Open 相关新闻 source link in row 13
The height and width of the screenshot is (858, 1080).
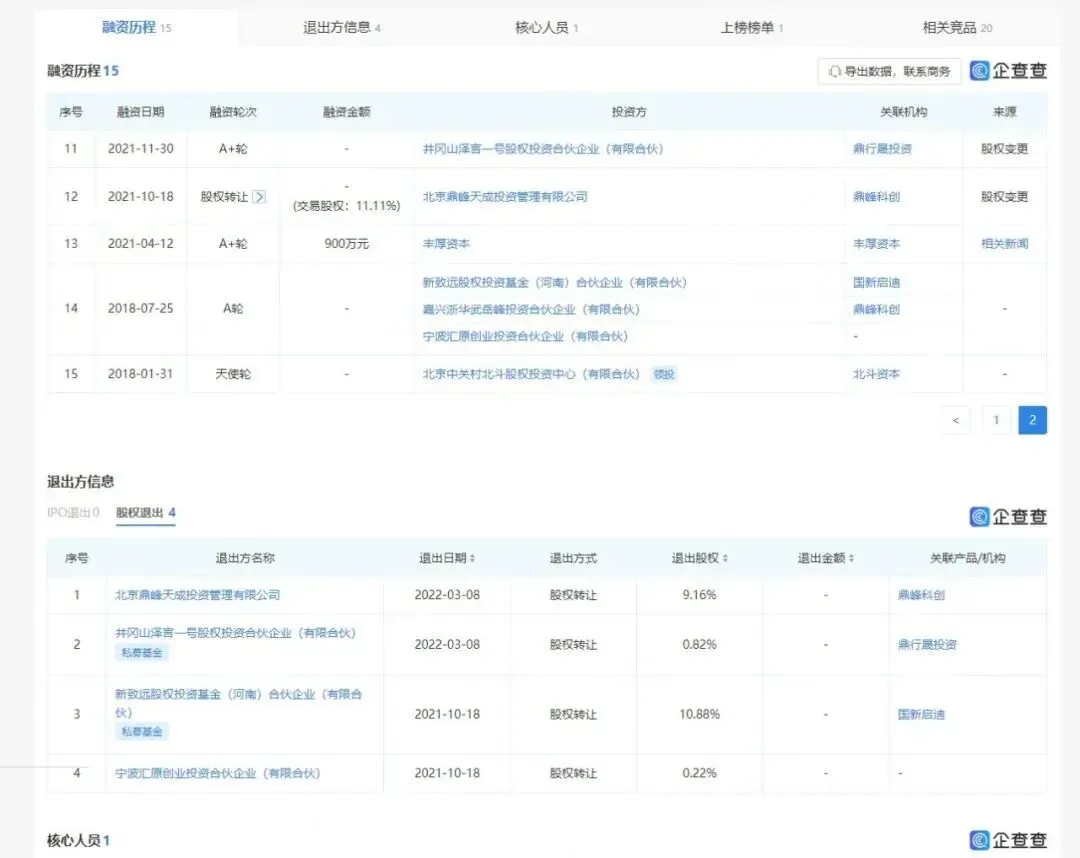point(1004,244)
